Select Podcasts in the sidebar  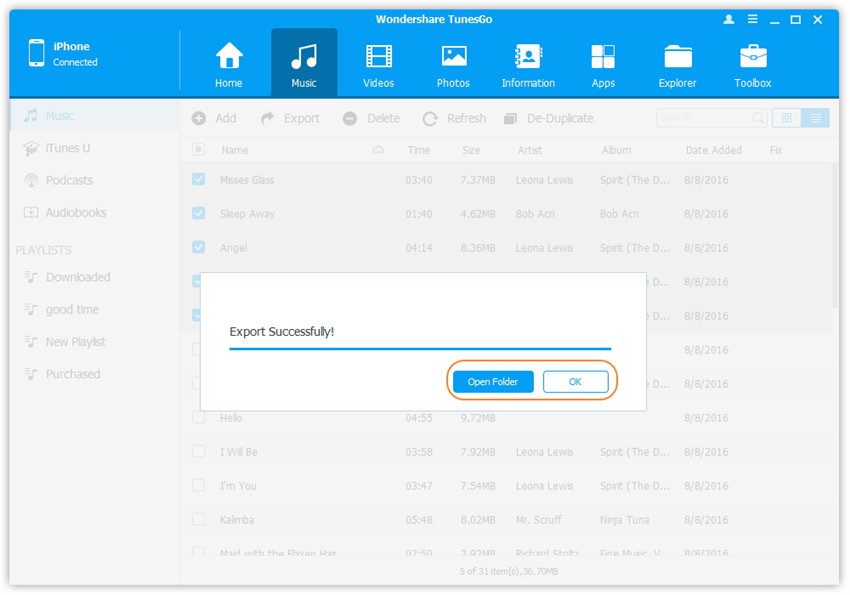pyautogui.click(x=69, y=181)
